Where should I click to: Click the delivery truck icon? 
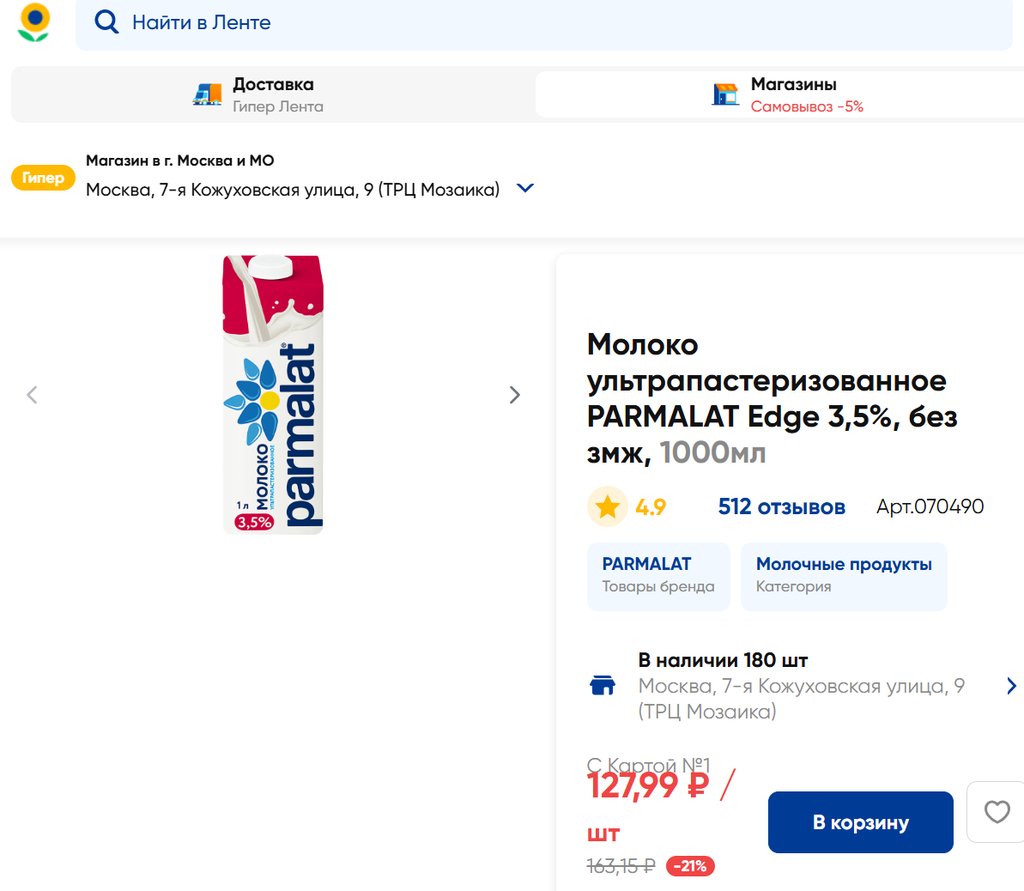[207, 94]
